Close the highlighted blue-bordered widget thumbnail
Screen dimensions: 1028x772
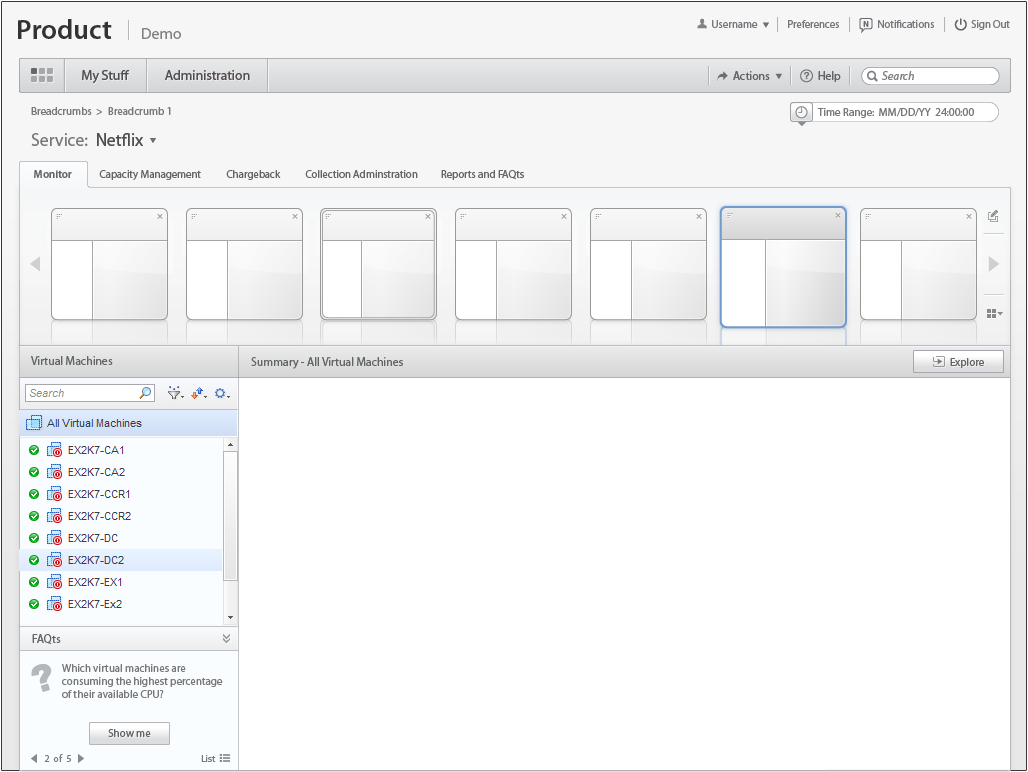click(838, 216)
